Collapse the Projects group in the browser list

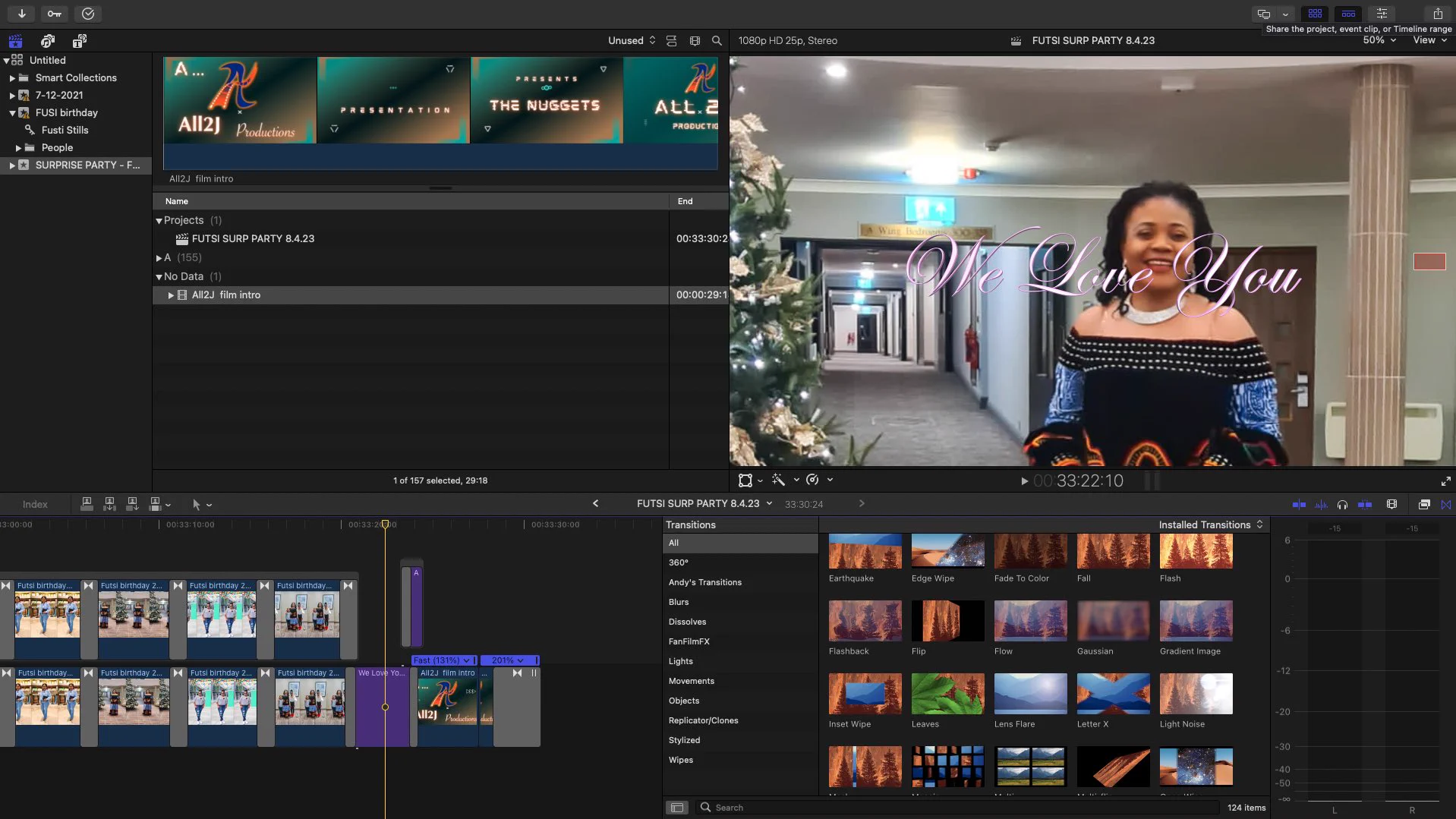[x=159, y=221]
